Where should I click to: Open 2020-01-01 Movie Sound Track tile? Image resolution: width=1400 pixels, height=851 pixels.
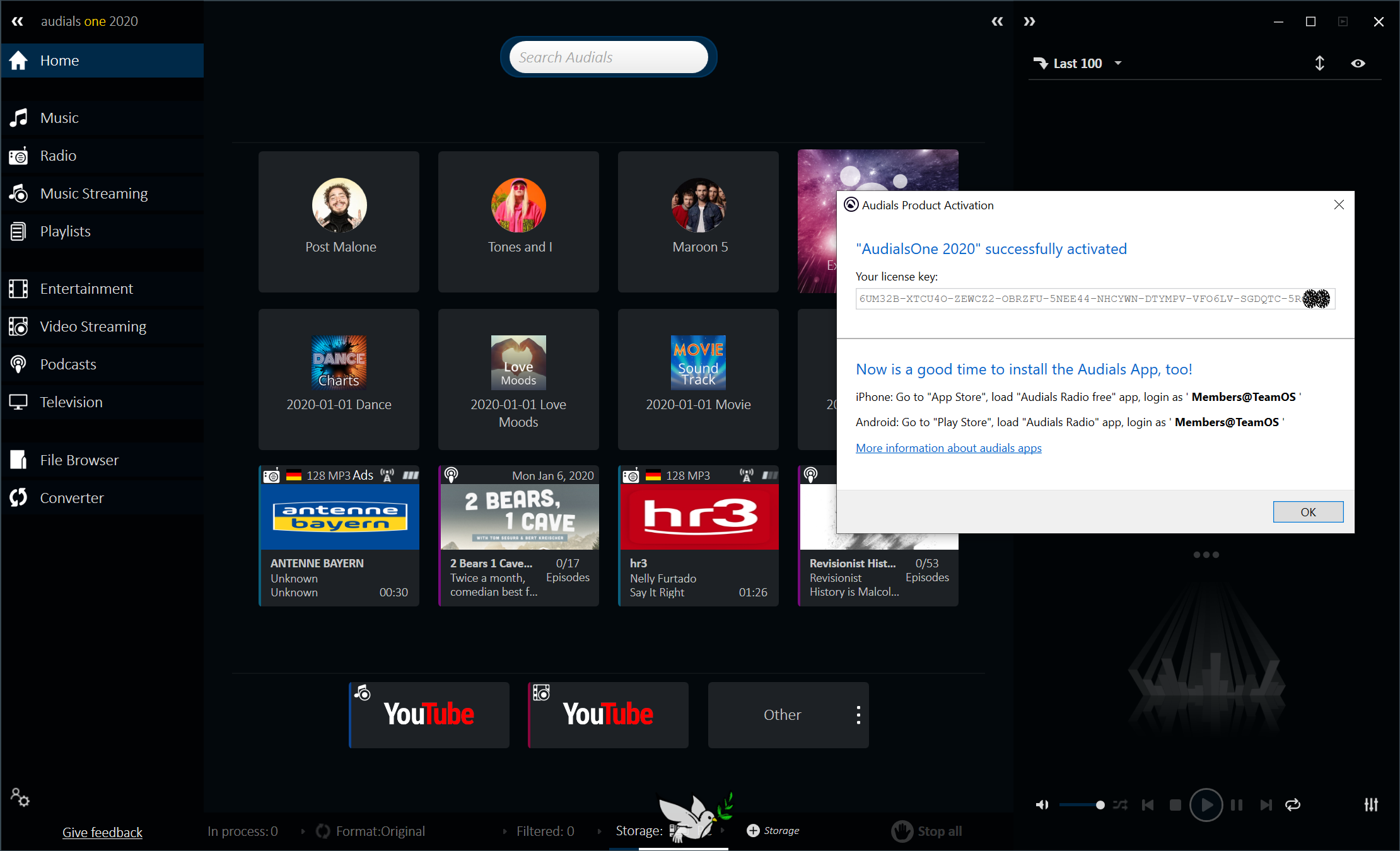pyautogui.click(x=698, y=379)
